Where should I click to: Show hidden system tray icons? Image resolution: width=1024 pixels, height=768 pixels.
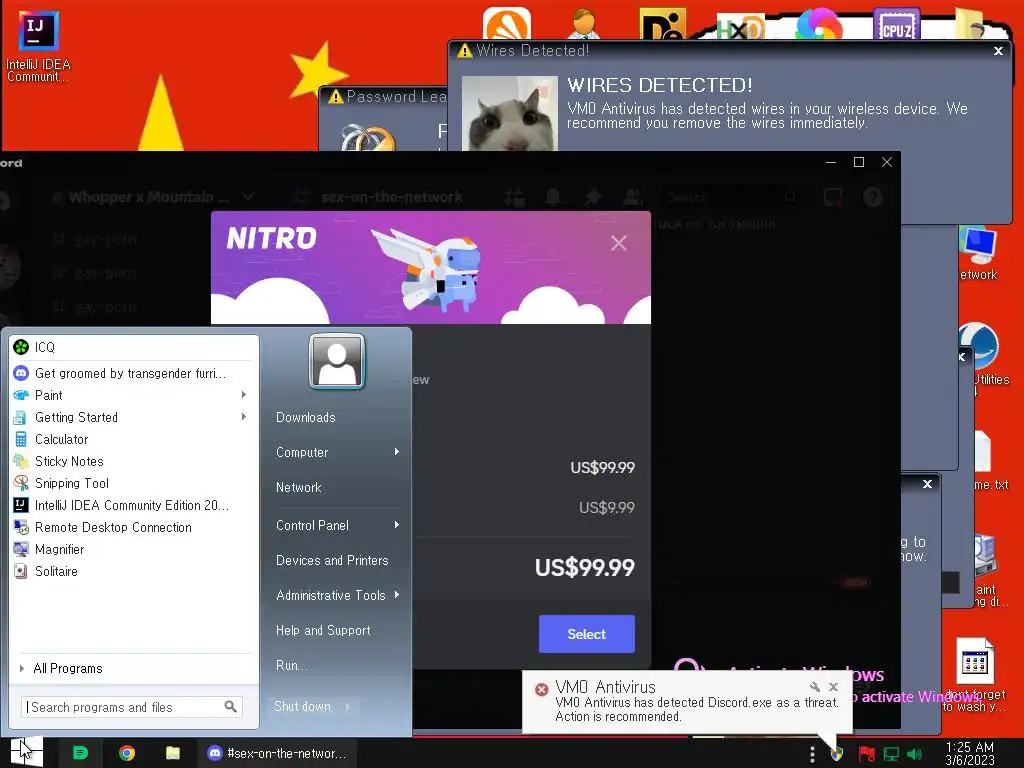(x=812, y=754)
